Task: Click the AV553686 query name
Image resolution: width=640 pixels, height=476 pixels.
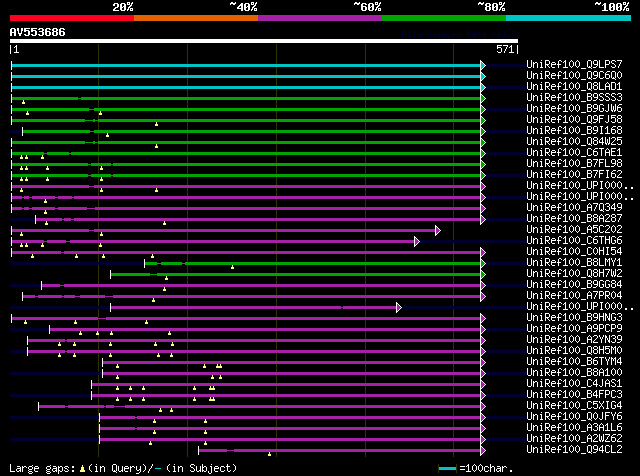Action: point(38,32)
